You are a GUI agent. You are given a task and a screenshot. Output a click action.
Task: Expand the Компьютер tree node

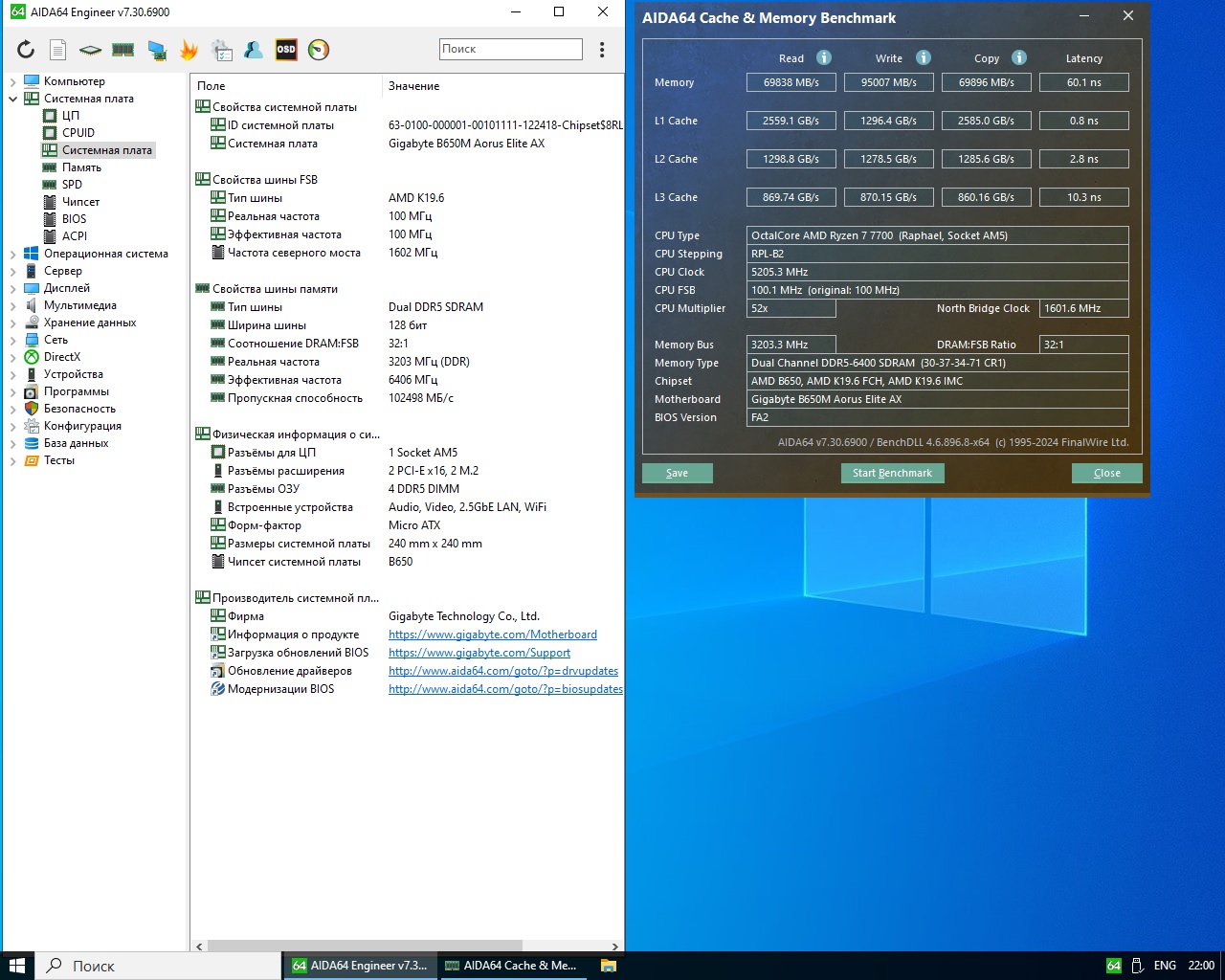12,81
